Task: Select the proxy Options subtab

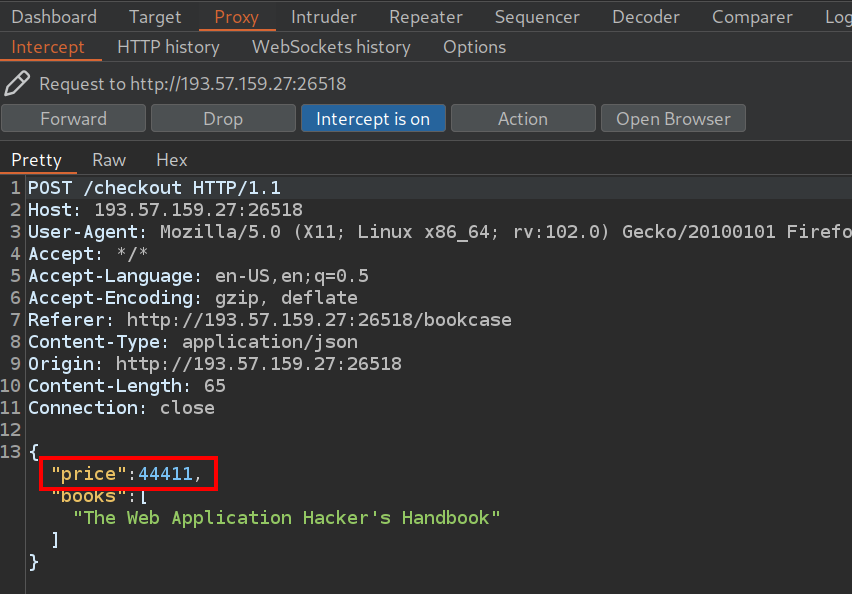Action: (x=474, y=47)
